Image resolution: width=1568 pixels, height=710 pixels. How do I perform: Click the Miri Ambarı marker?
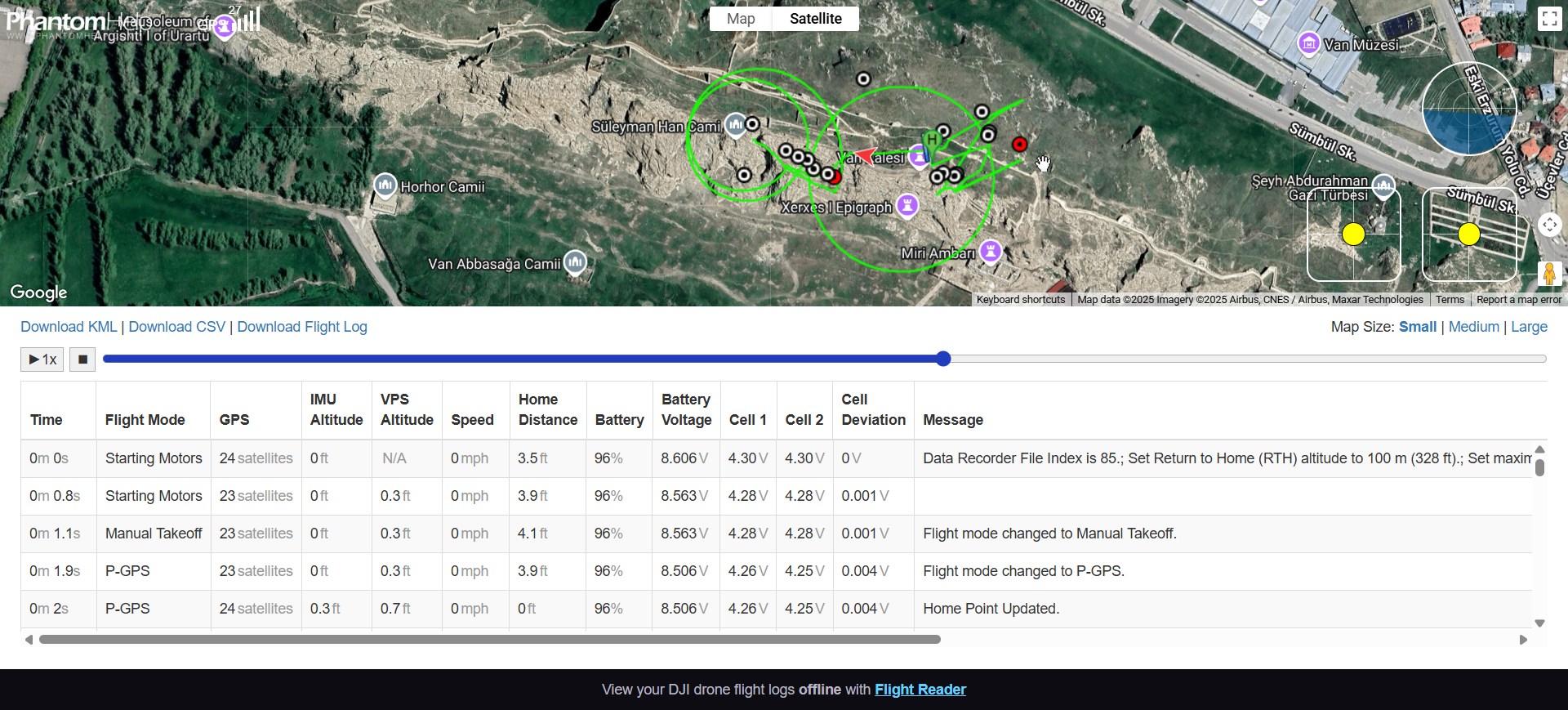990,252
